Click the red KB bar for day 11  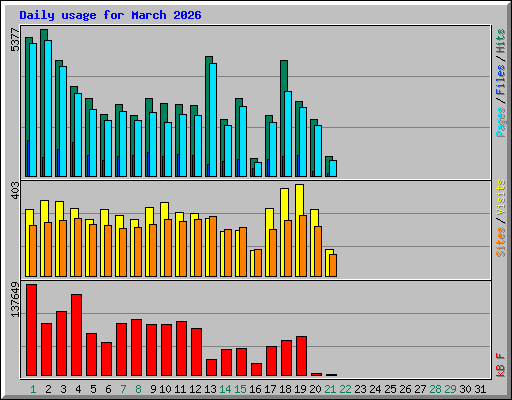point(182,349)
